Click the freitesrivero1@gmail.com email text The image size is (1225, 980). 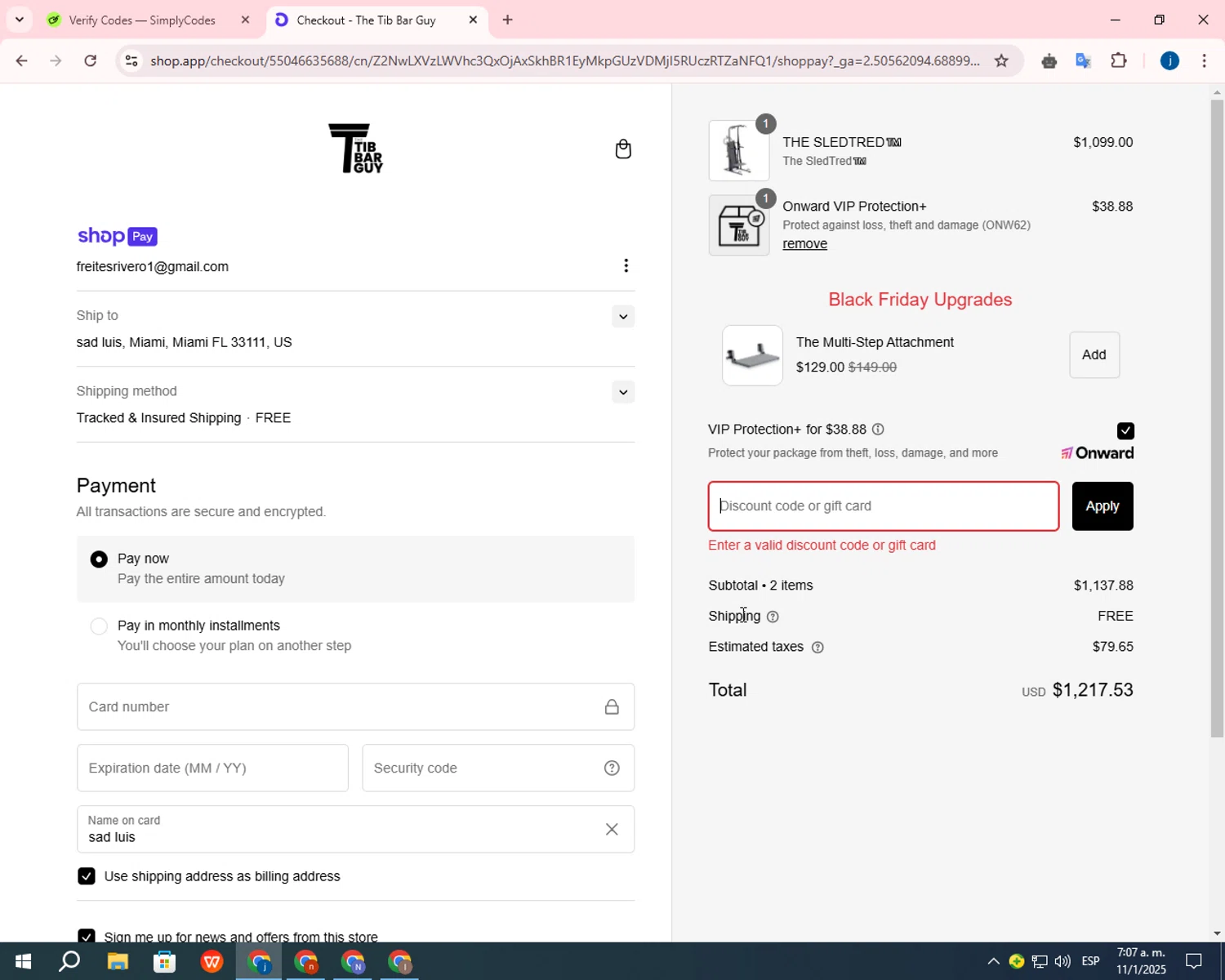(153, 267)
